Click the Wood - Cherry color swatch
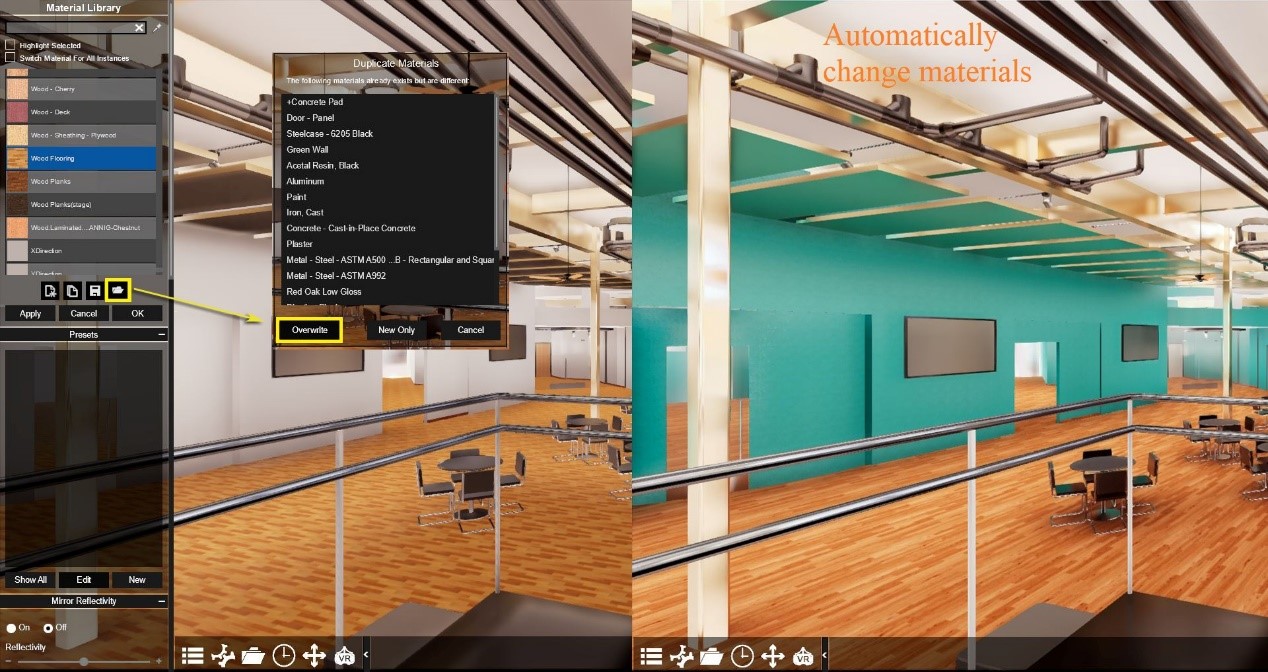The width and height of the screenshot is (1268, 672). 17,89
